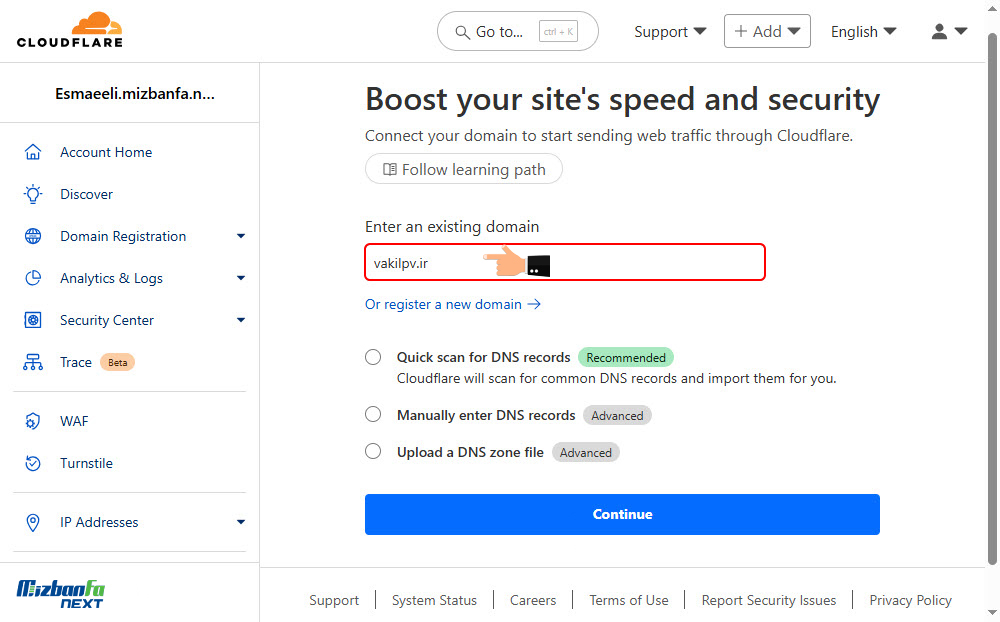Click the Analytics & Logs pie chart icon
The width and height of the screenshot is (1000, 622).
pyautogui.click(x=33, y=278)
